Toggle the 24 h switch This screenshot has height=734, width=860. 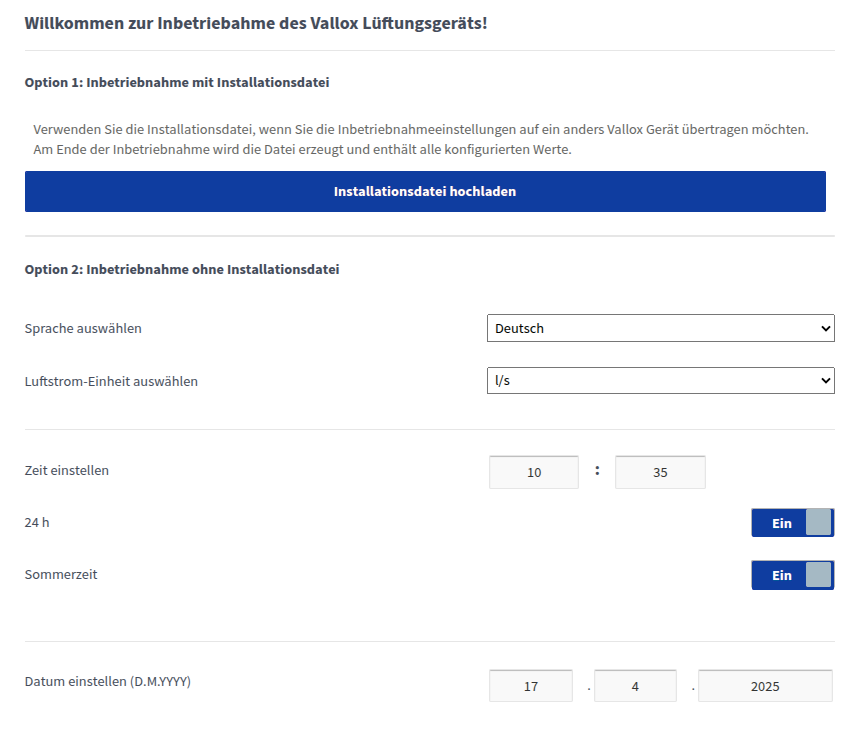(x=792, y=523)
